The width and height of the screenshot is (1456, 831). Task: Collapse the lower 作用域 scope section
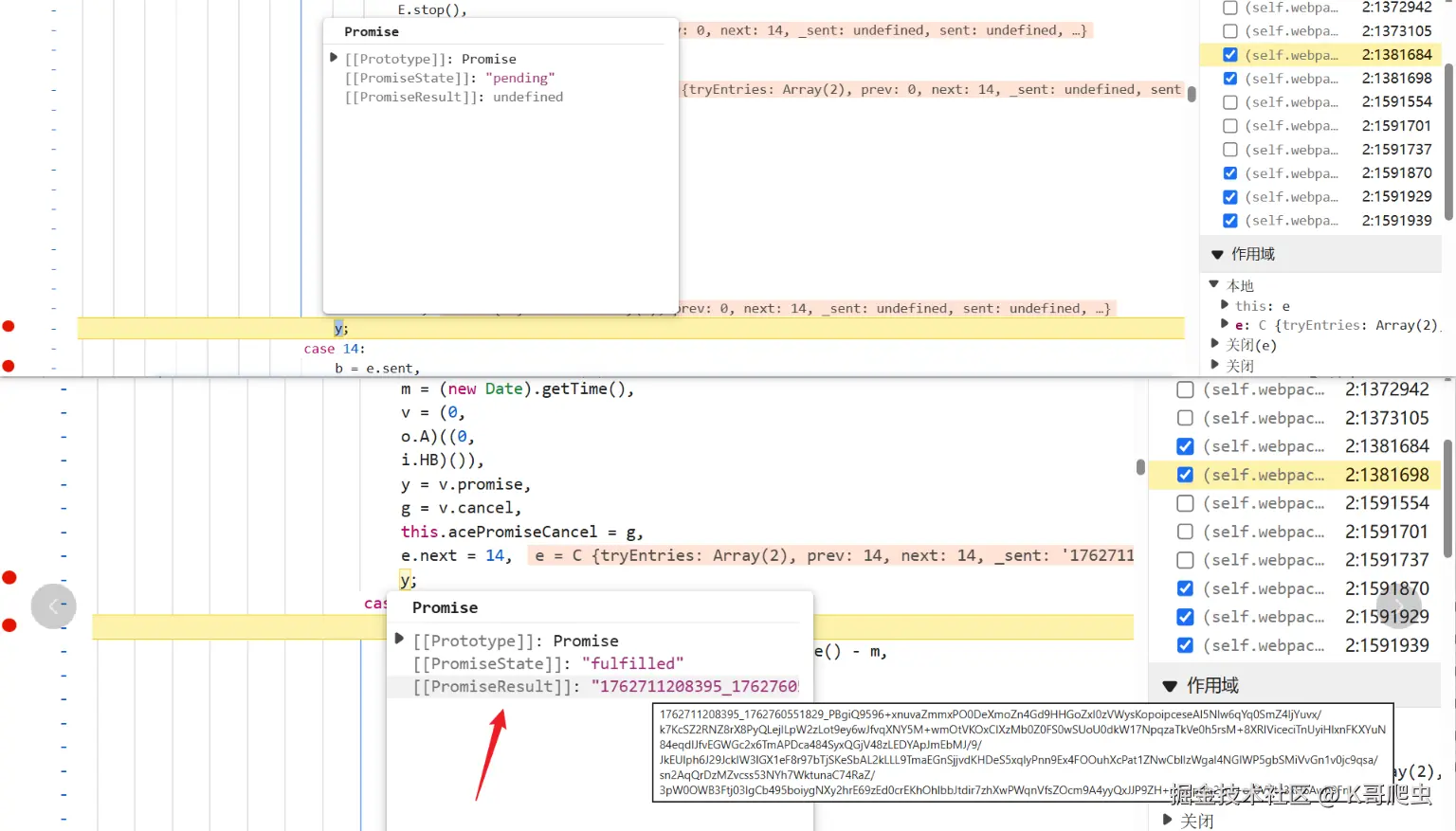point(1170,686)
